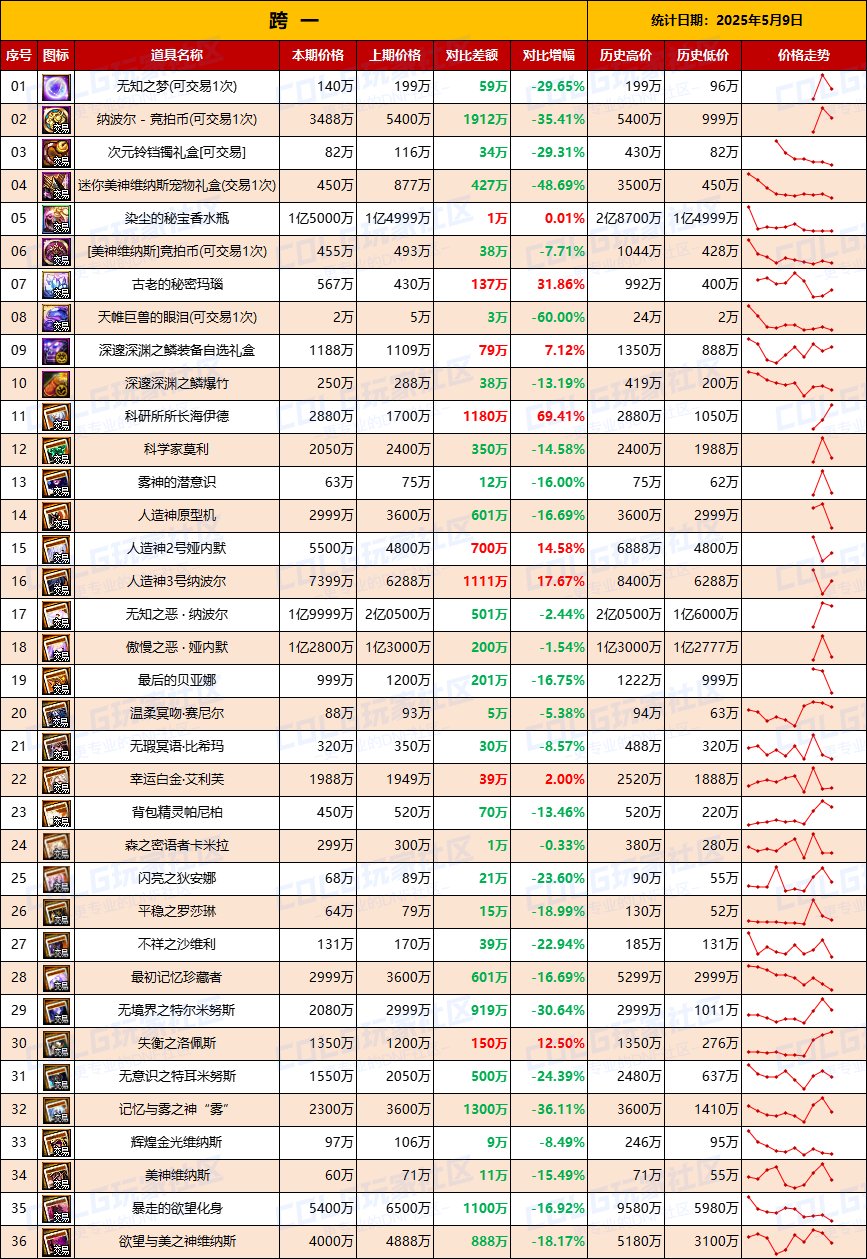Click the 历史低价 column header
Screen dimensions: 867x1259
(702, 55)
